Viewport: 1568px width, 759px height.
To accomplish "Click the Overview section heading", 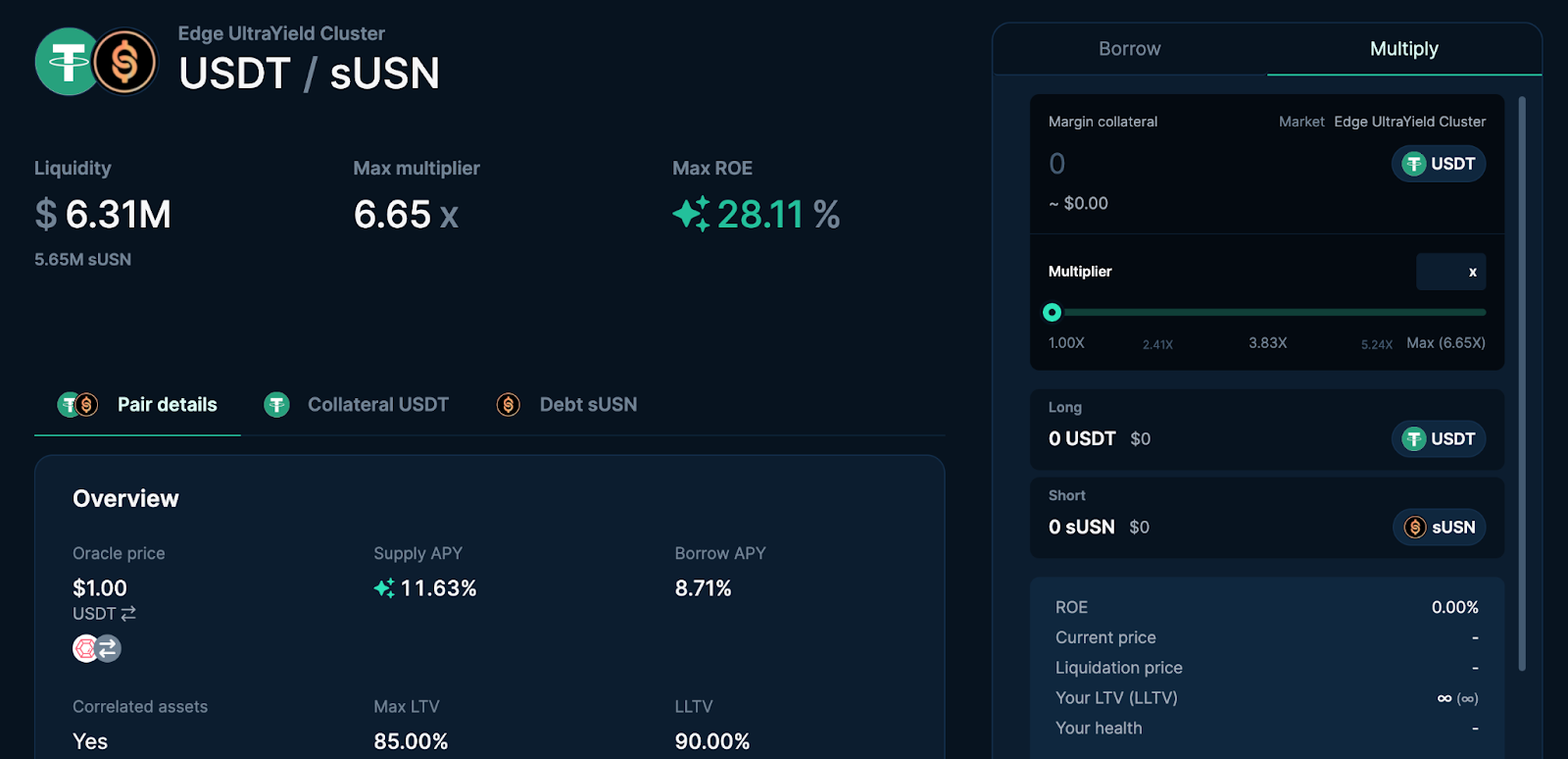I will 125,499.
